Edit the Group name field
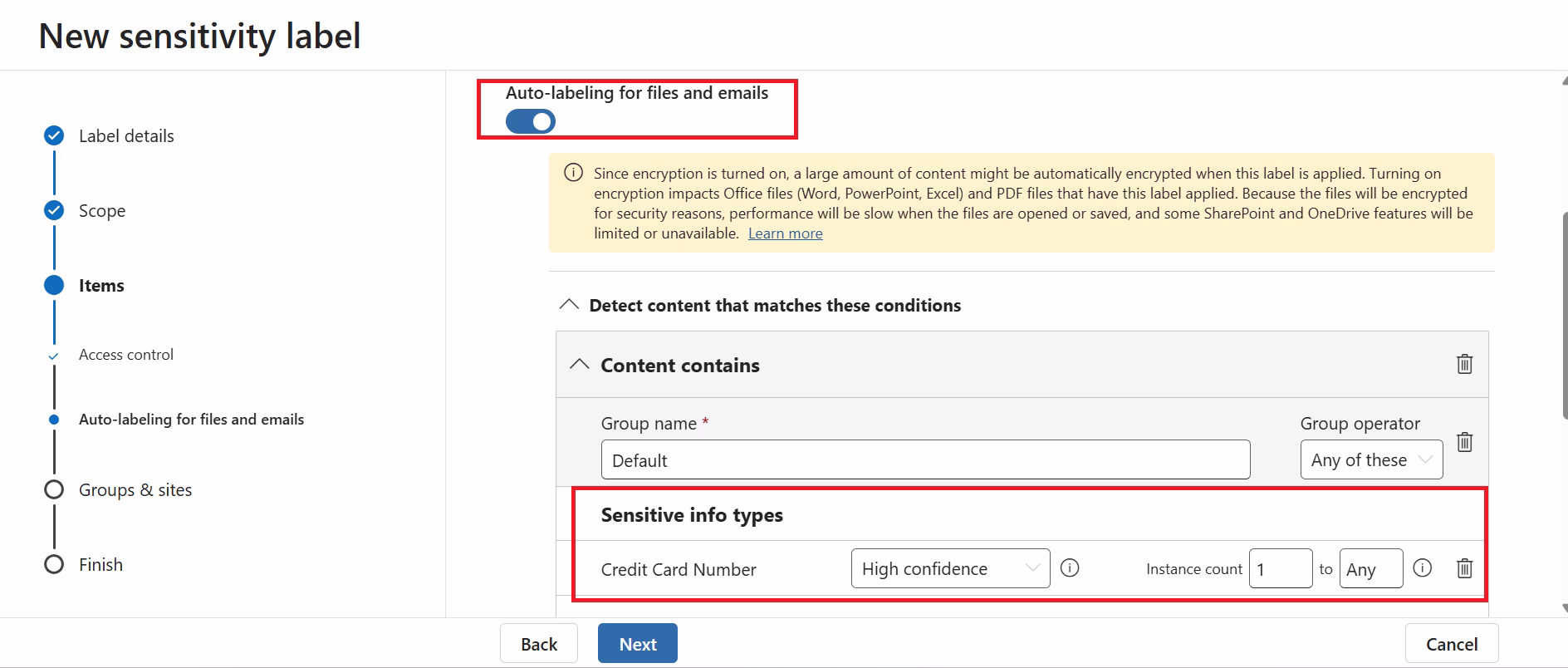1568x668 pixels. click(925, 459)
